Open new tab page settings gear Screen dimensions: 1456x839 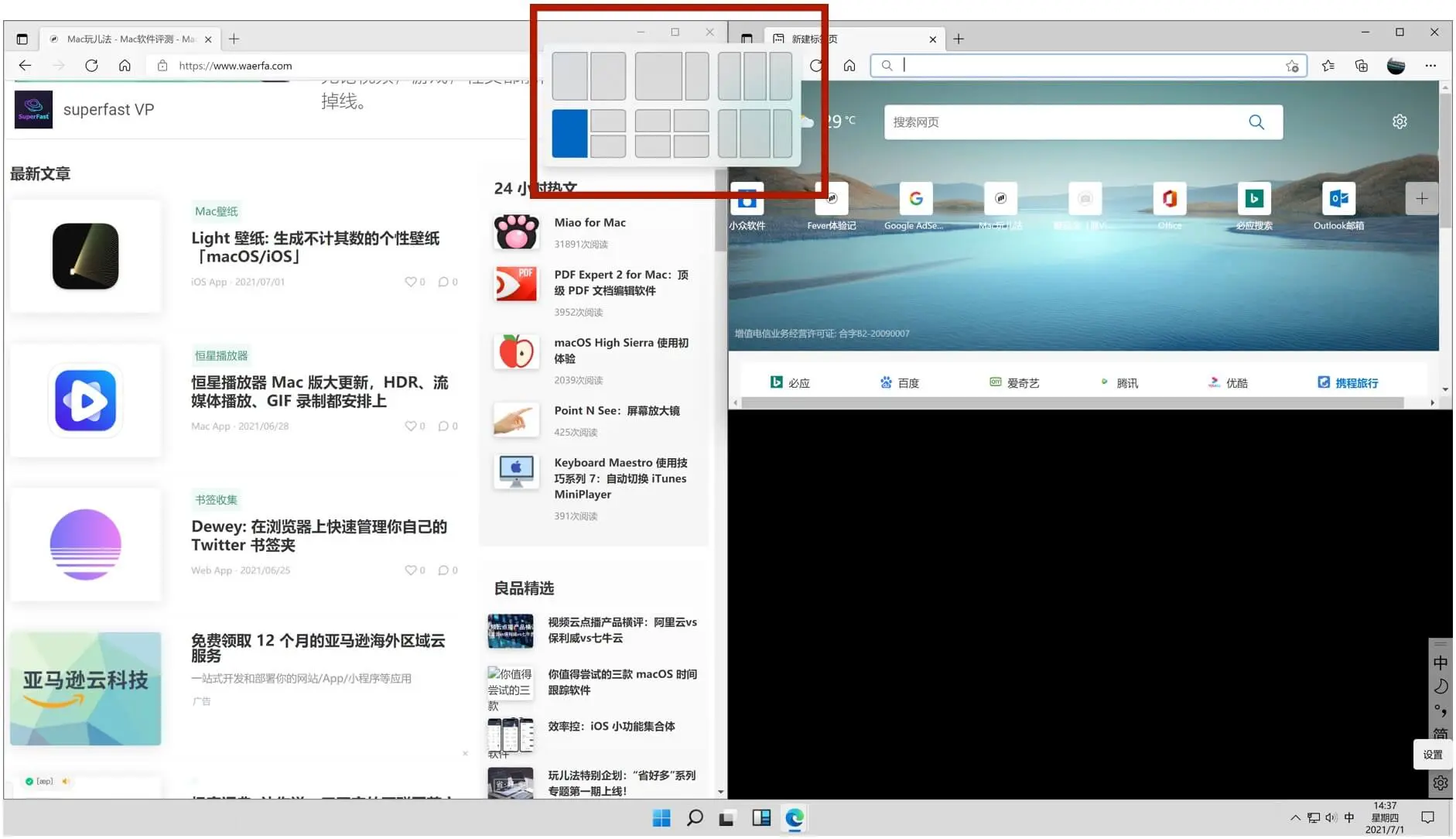[x=1400, y=122]
